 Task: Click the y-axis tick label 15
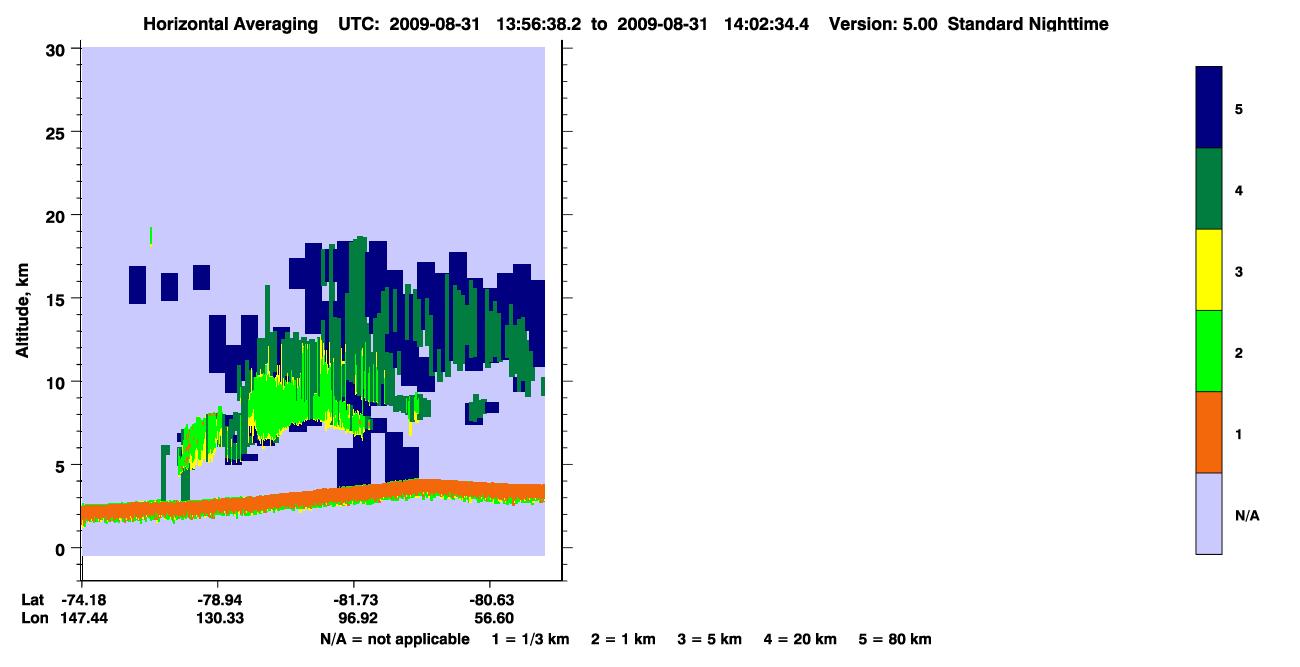tap(56, 299)
